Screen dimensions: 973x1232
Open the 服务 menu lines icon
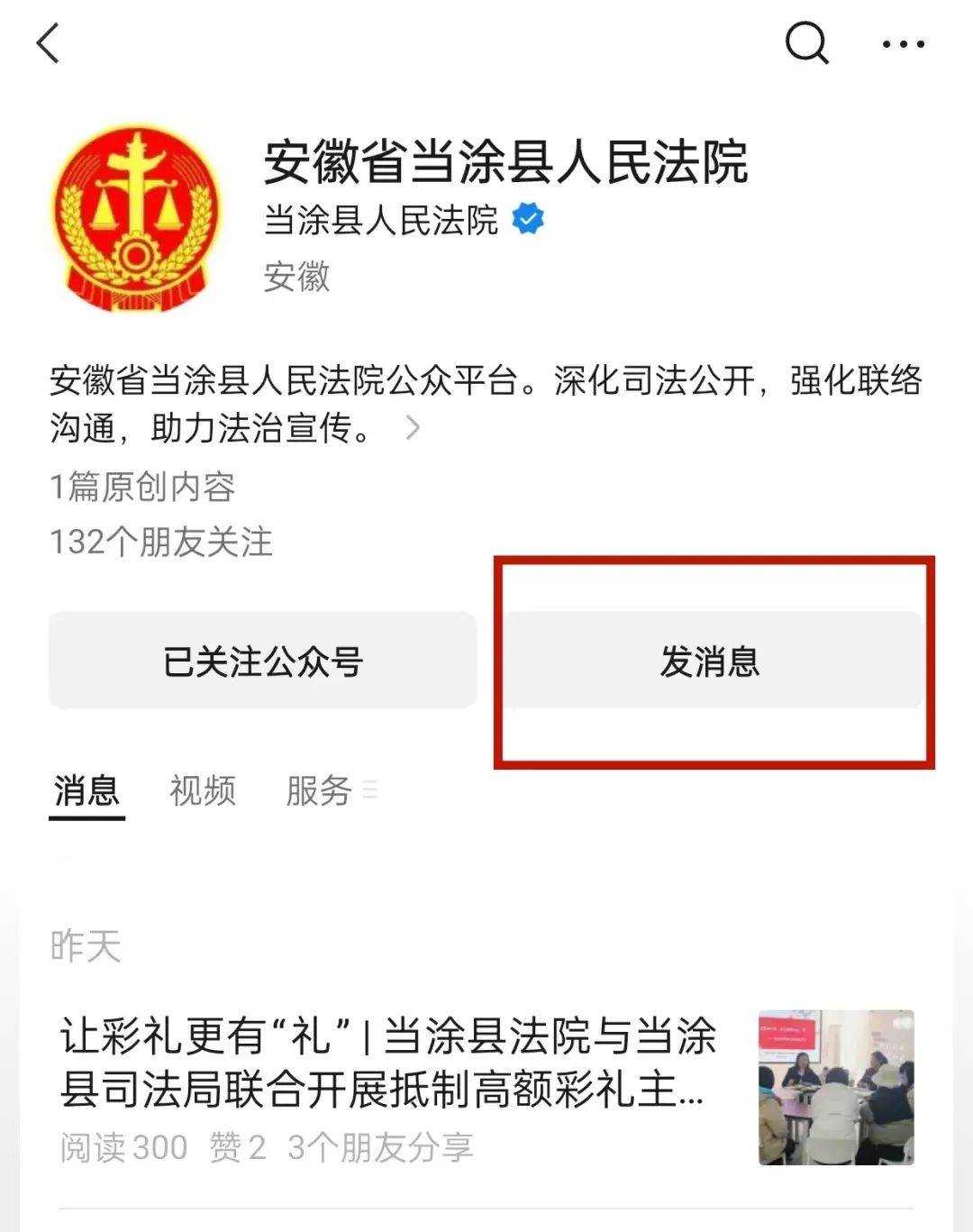[369, 790]
